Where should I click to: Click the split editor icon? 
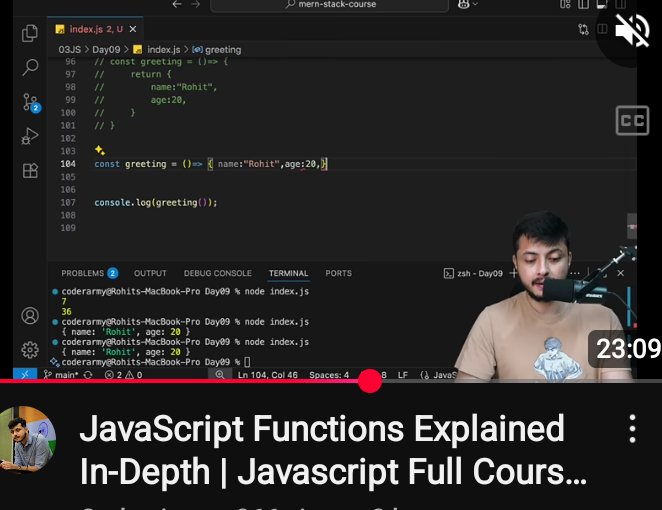point(602,29)
